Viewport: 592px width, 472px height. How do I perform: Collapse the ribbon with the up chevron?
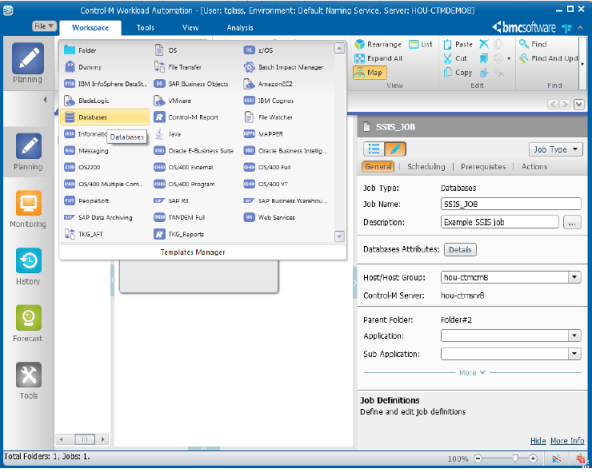[580, 28]
